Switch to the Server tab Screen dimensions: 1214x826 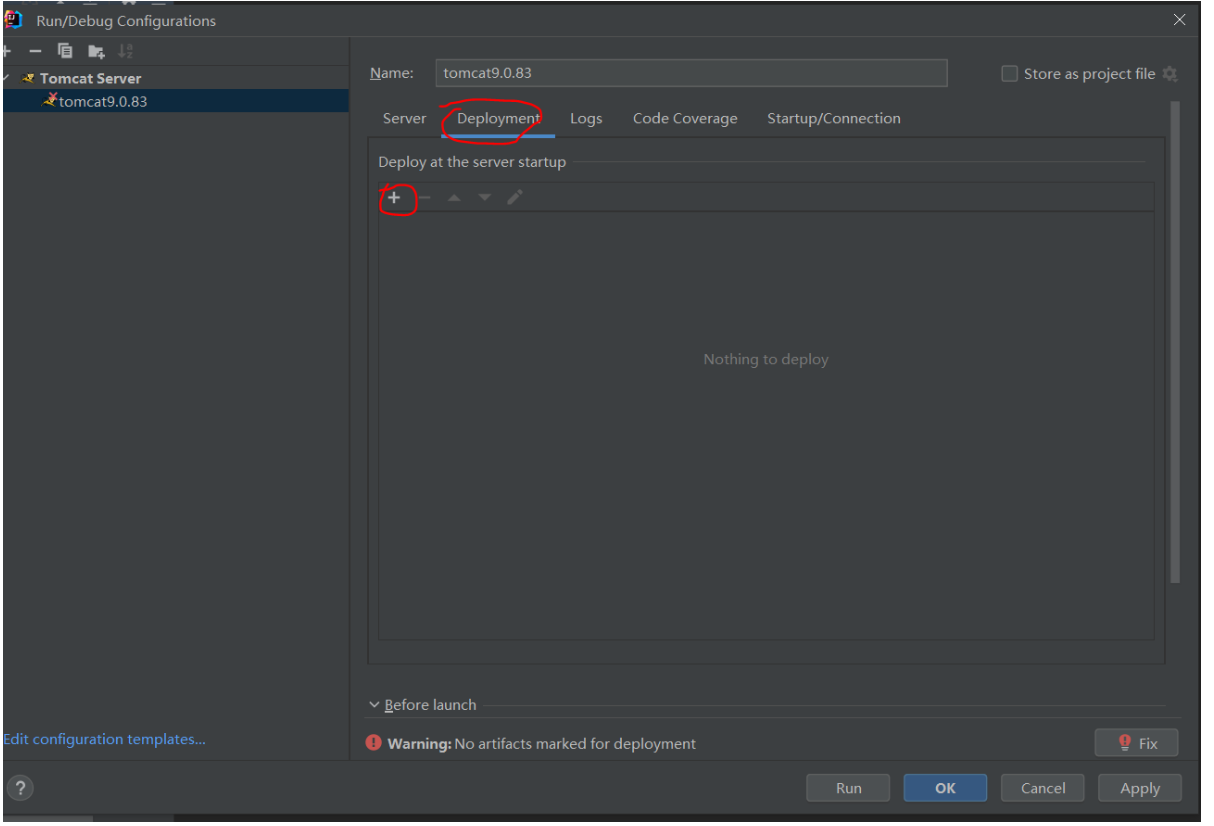[404, 118]
